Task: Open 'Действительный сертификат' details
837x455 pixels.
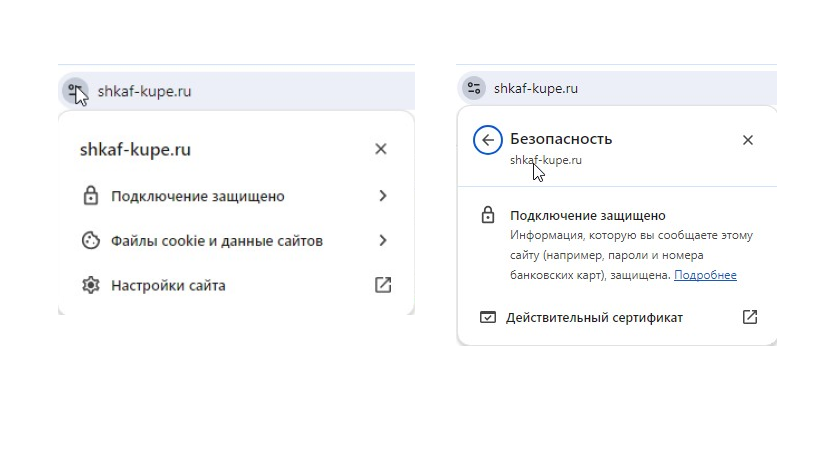Action: click(x=618, y=318)
